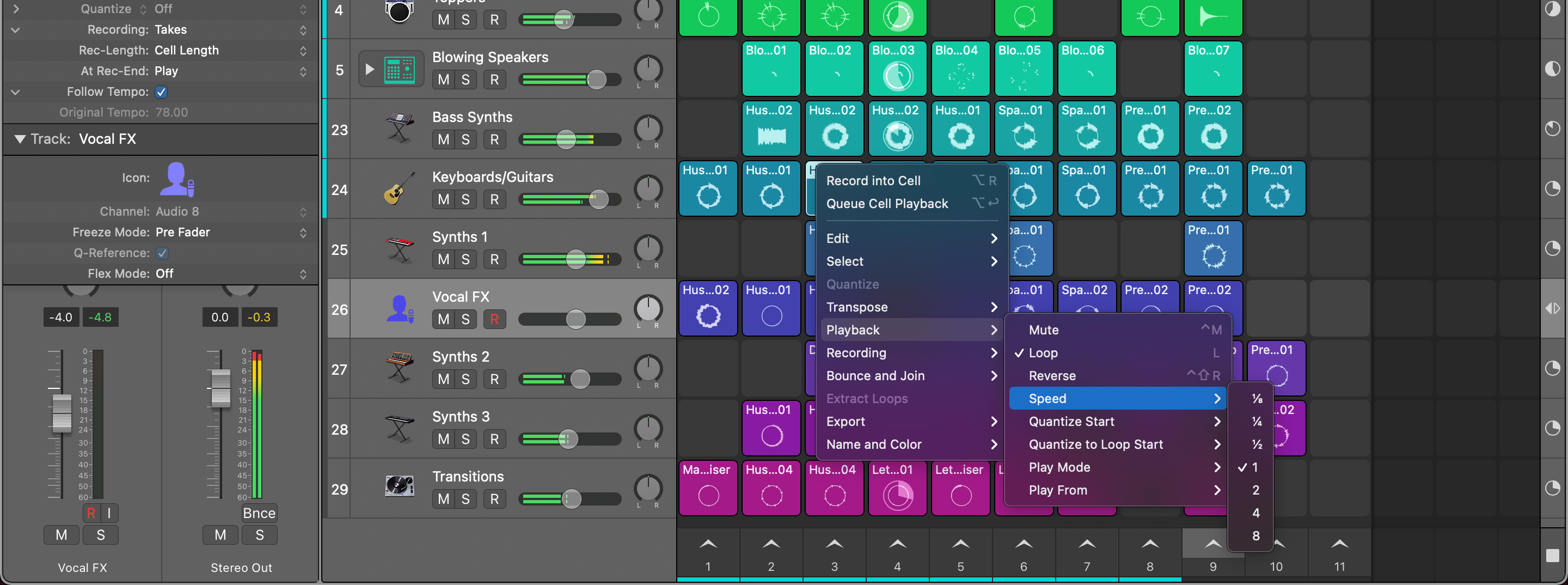
Task: Click the Bnce button on Stereo Out
Action: 259,513
